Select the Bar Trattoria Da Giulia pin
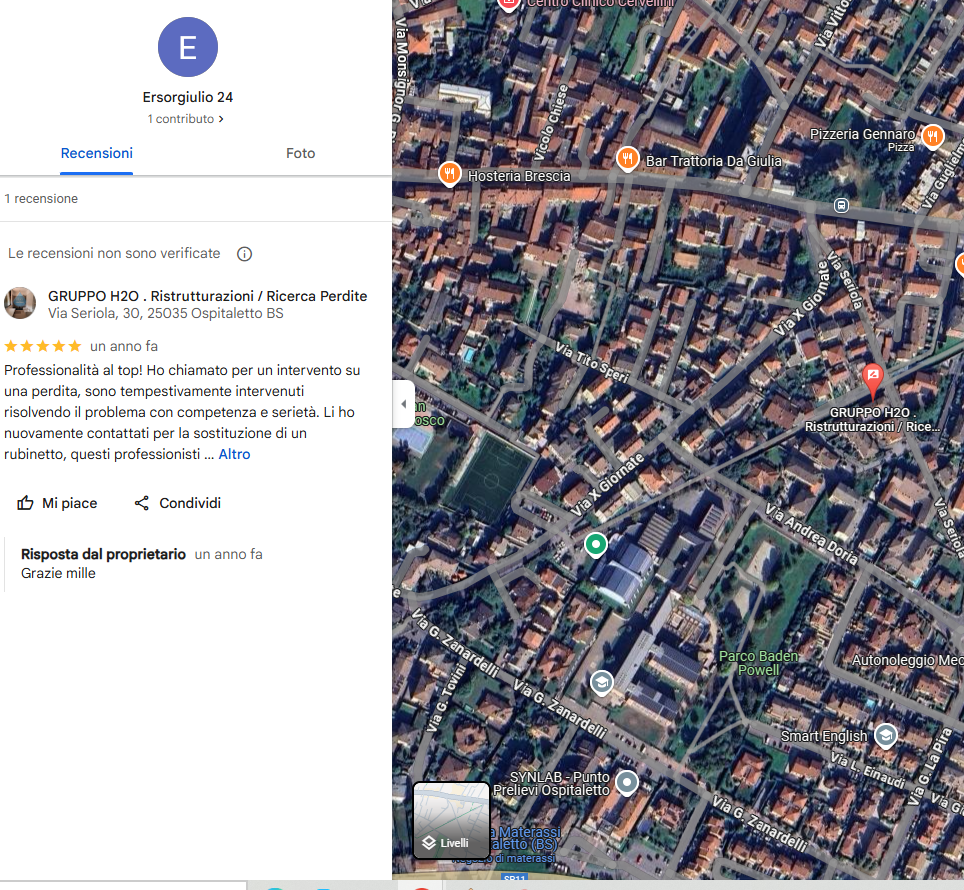 click(x=627, y=159)
